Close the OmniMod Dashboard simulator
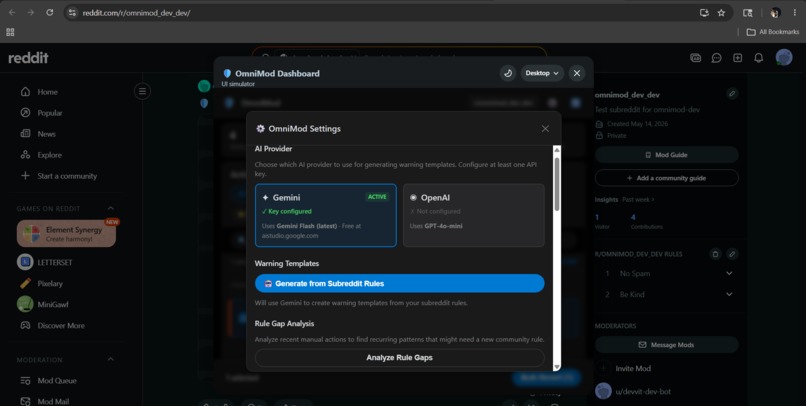 [x=577, y=73]
